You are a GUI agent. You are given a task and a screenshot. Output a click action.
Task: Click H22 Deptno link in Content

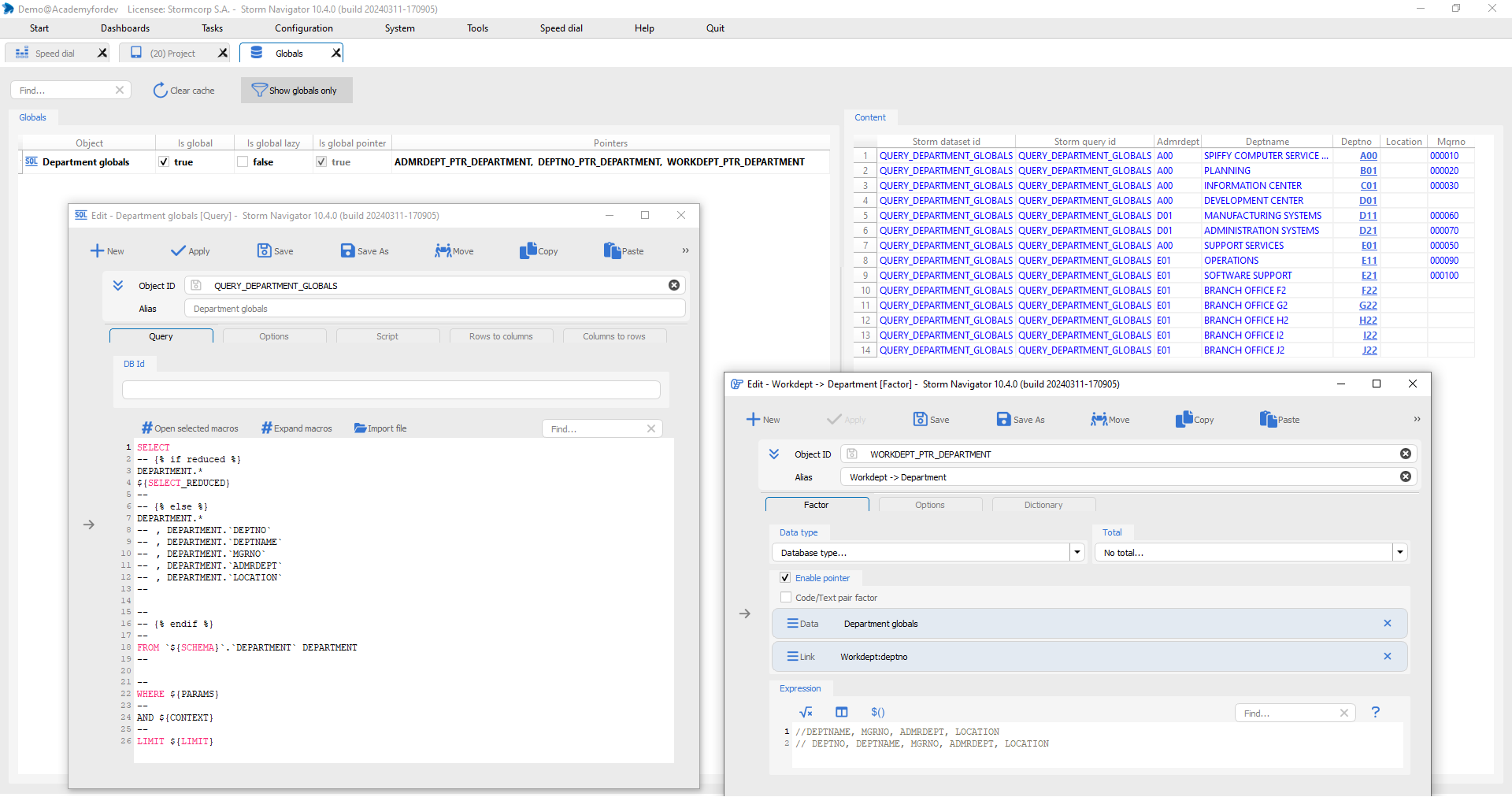[1369, 321]
